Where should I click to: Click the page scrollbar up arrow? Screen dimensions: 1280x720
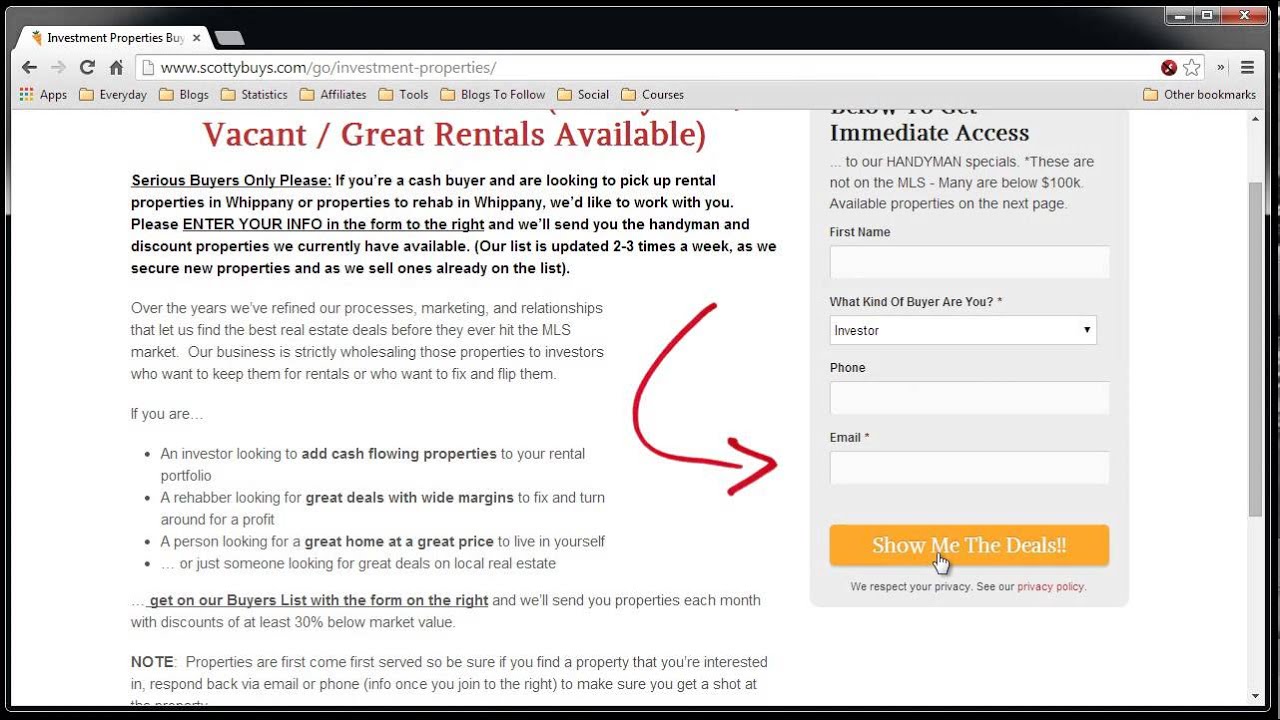tap(1256, 119)
